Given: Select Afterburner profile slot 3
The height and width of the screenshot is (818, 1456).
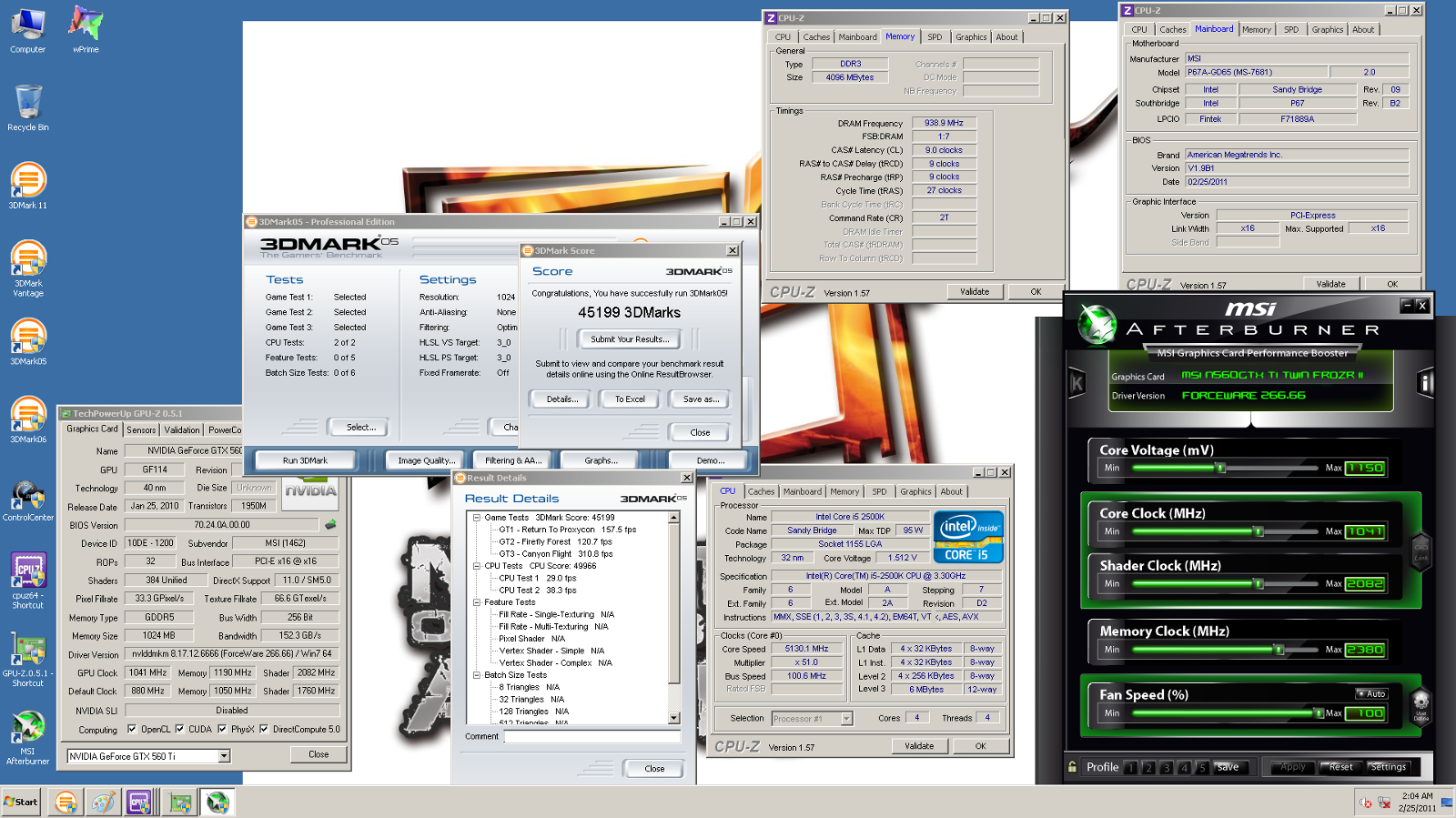Looking at the screenshot, I should click(x=1167, y=768).
